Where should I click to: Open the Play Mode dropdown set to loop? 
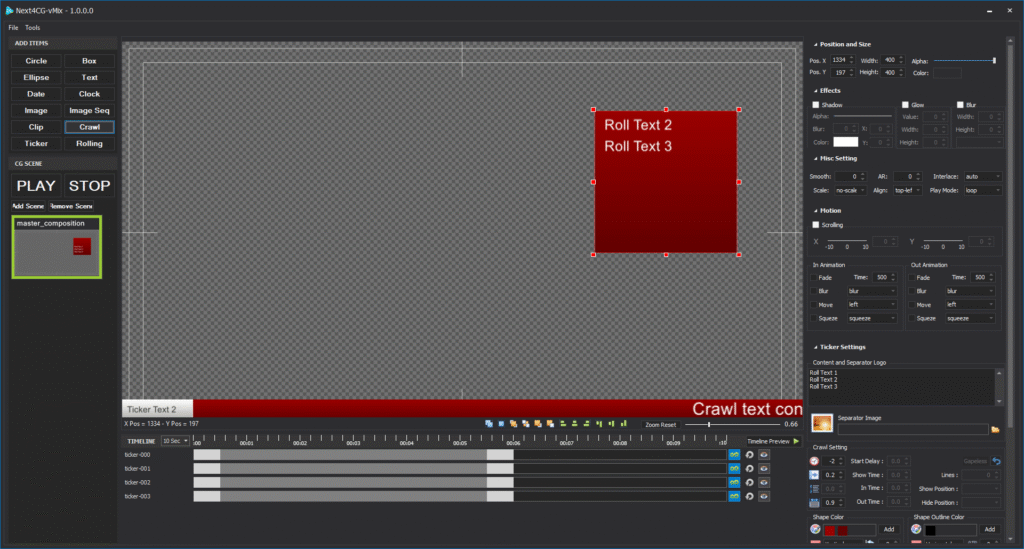pos(983,190)
